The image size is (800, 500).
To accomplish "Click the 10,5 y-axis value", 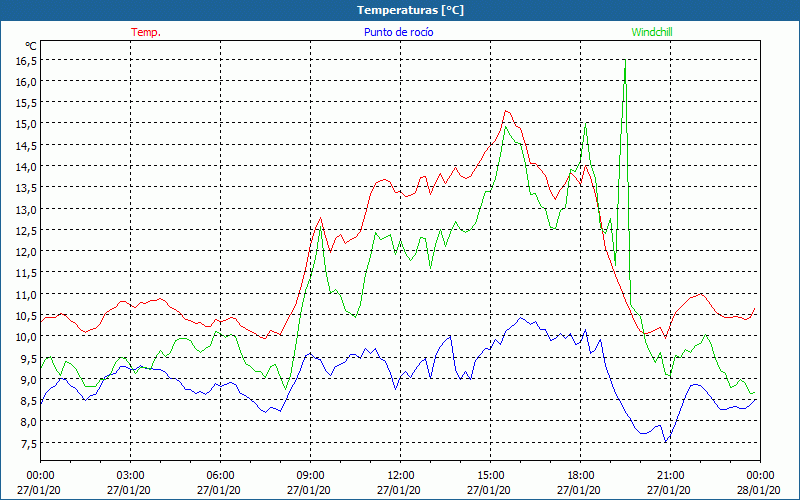I will (x=27, y=315).
